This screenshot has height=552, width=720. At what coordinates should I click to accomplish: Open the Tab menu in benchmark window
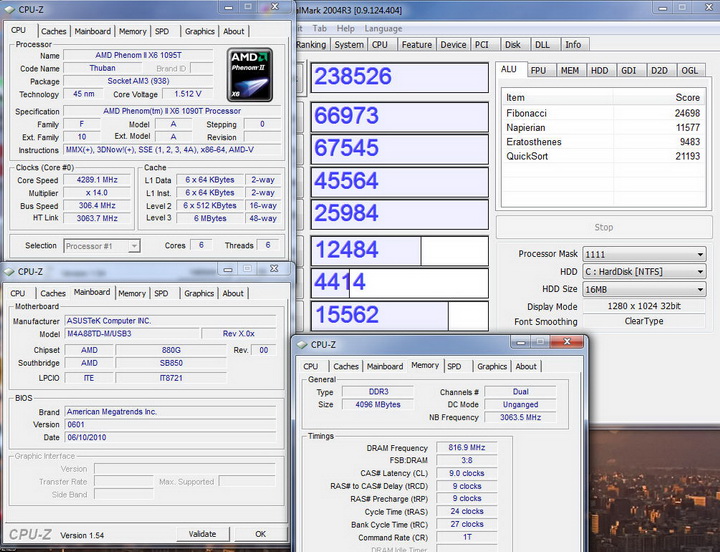[x=320, y=28]
